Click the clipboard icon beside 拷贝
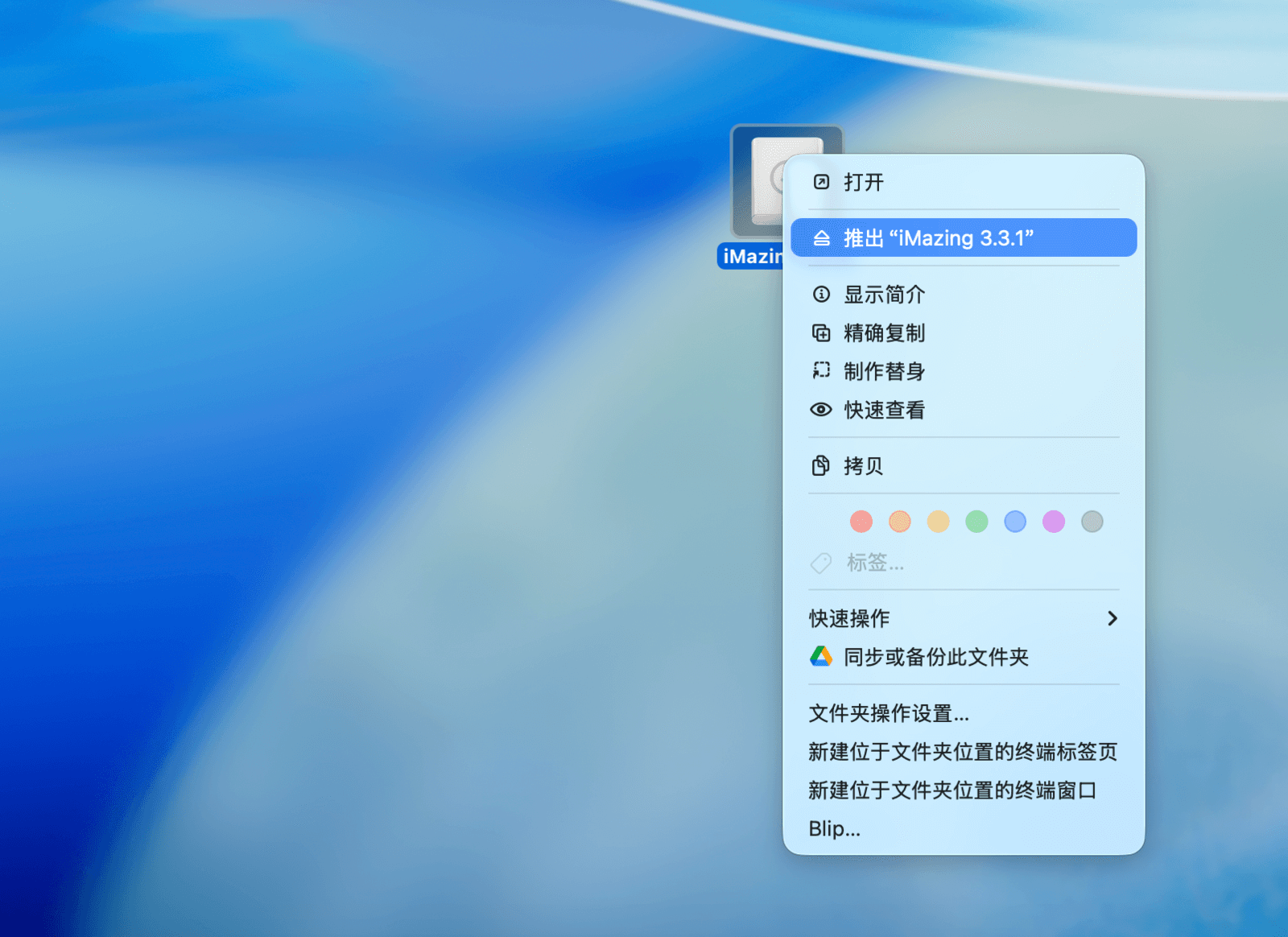Viewport: 1288px width, 937px height. (821, 466)
